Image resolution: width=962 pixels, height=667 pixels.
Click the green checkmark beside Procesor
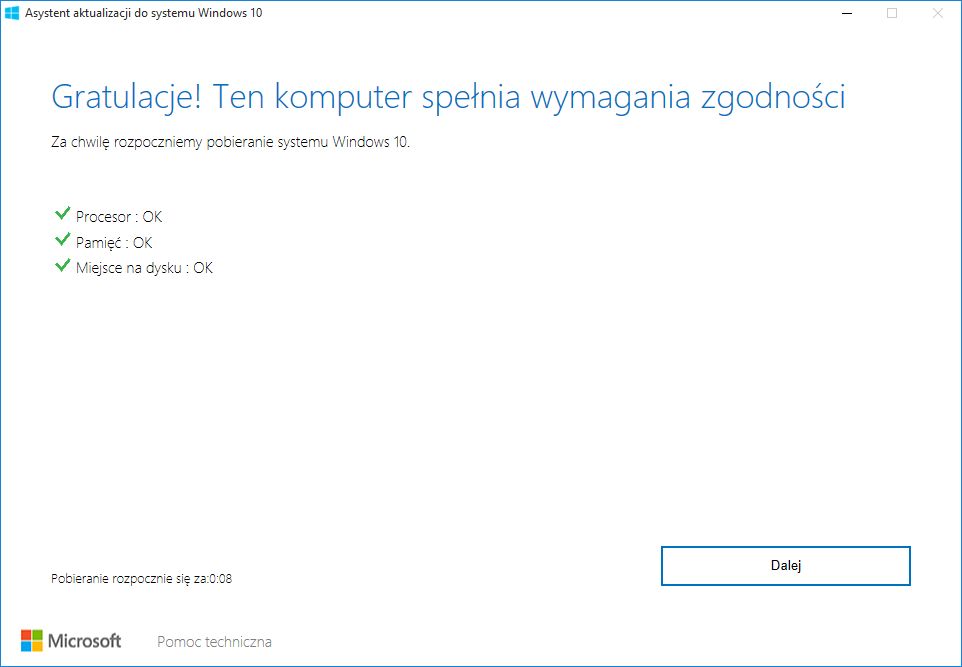coord(63,214)
